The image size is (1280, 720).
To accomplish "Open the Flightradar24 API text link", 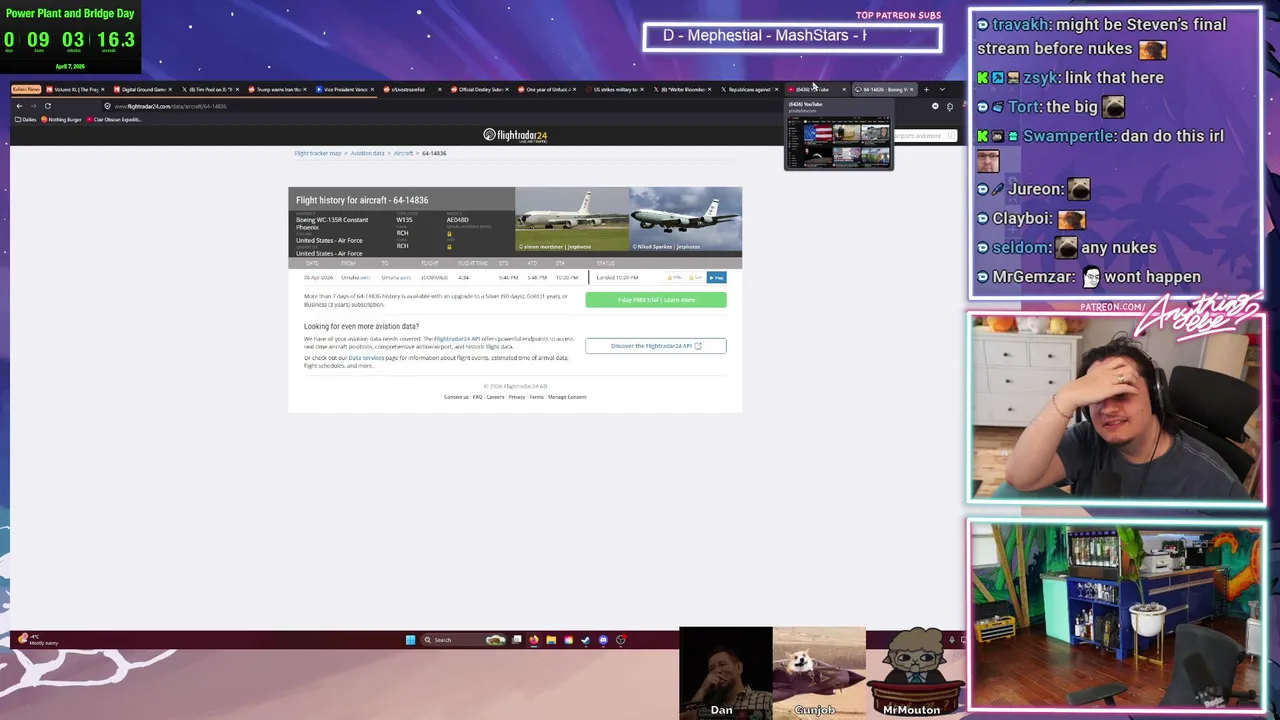I will pos(457,339).
